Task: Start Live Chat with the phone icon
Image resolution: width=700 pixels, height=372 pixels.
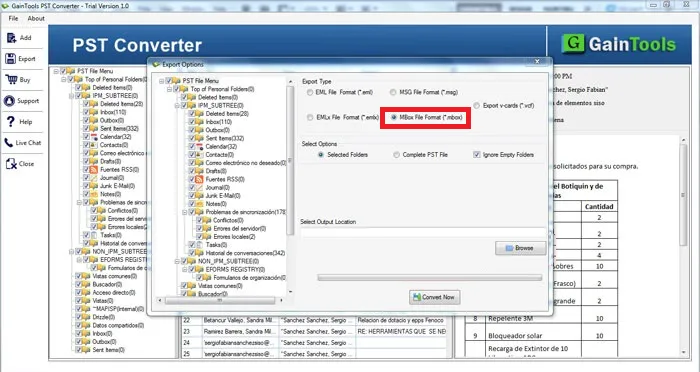Action: click(x=8, y=143)
